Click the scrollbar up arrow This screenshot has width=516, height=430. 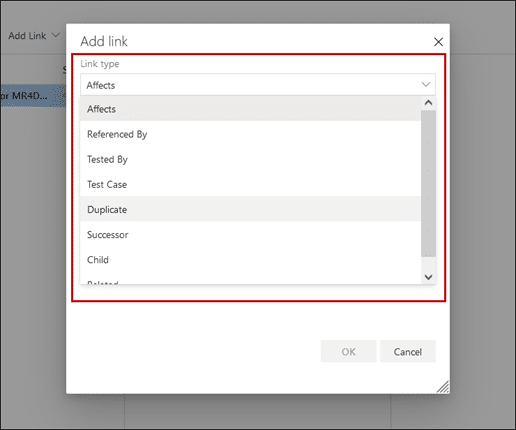tap(428, 103)
